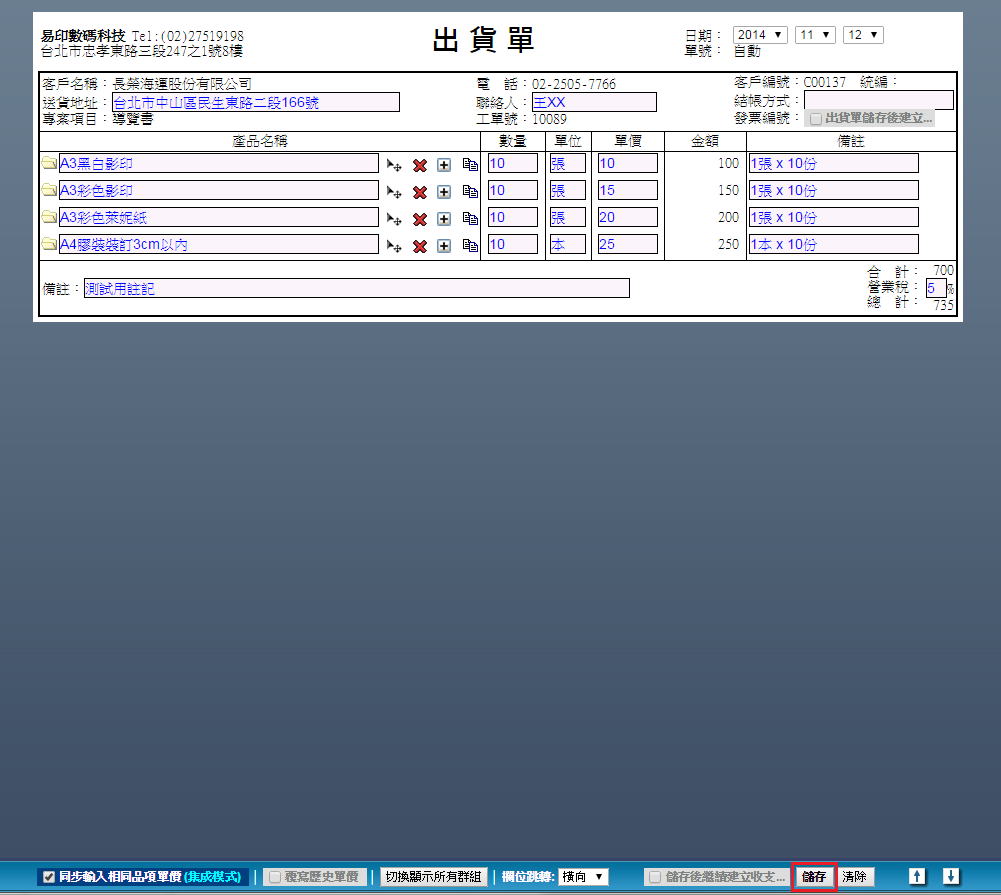The width and height of the screenshot is (1001, 895).
Task: Toggle the 覆寫歷史單價 checkbox
Action: 274,877
